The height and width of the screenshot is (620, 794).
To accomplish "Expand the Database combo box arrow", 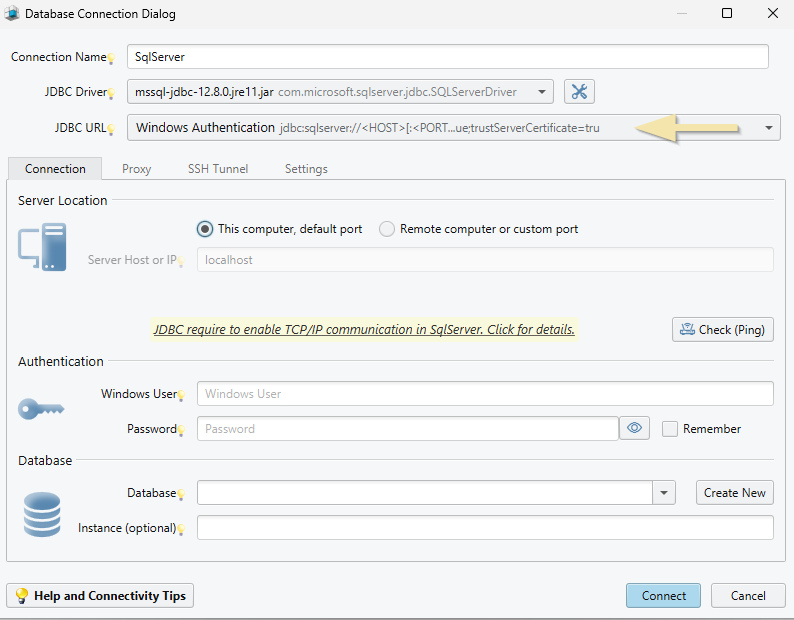I will pyautogui.click(x=665, y=493).
